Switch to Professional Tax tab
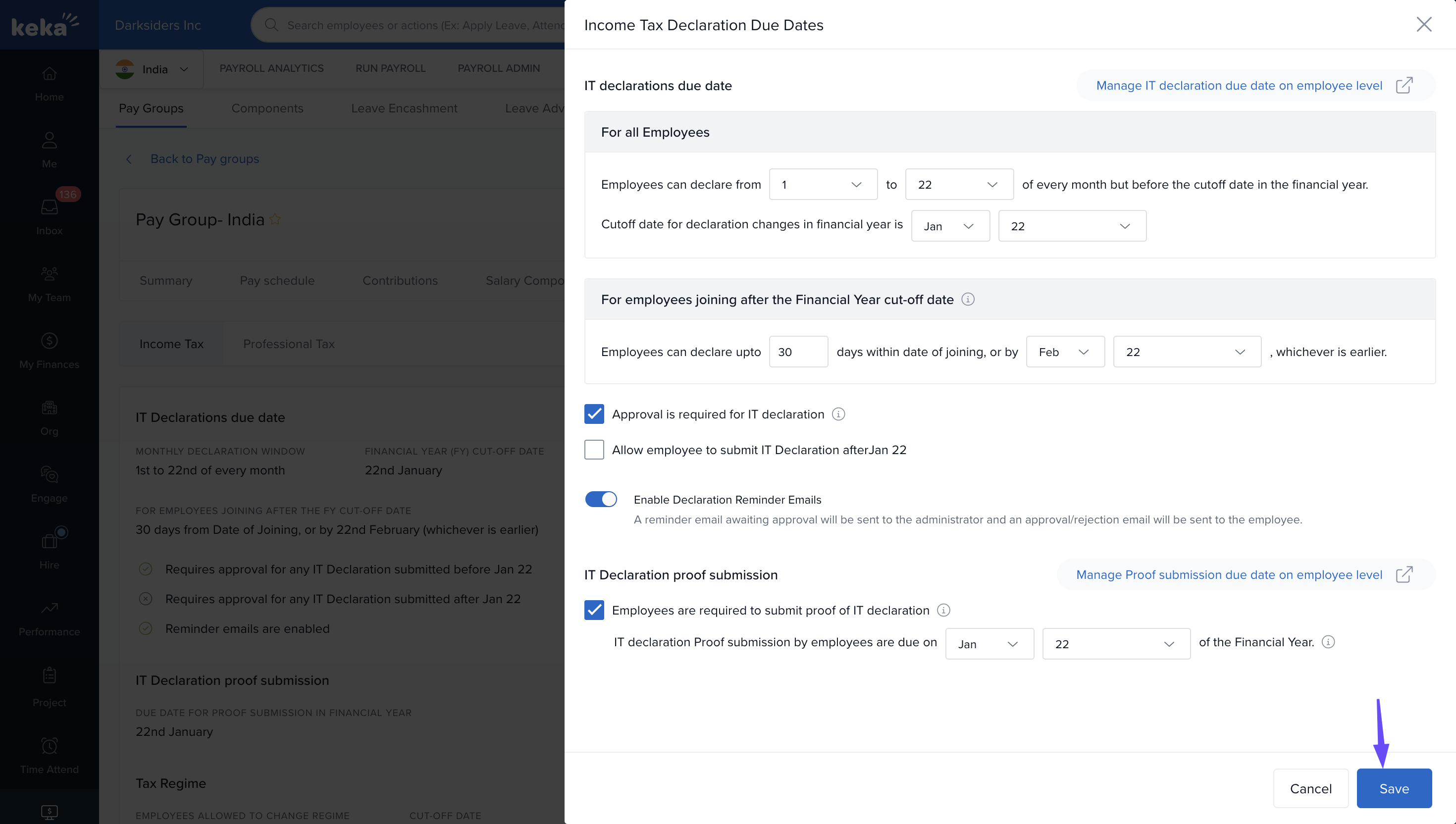 pos(289,344)
